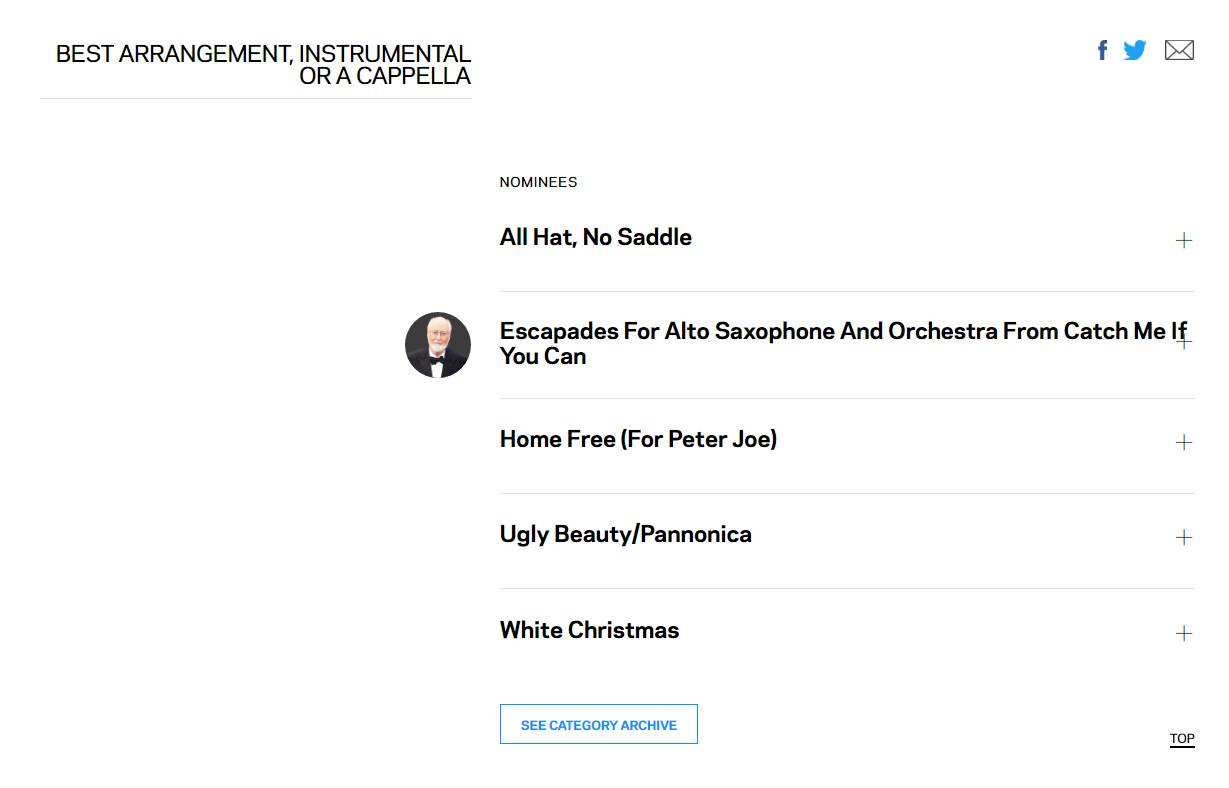The image size is (1229, 788).
Task: Share this category on Facebook
Action: pyautogui.click(x=1102, y=50)
